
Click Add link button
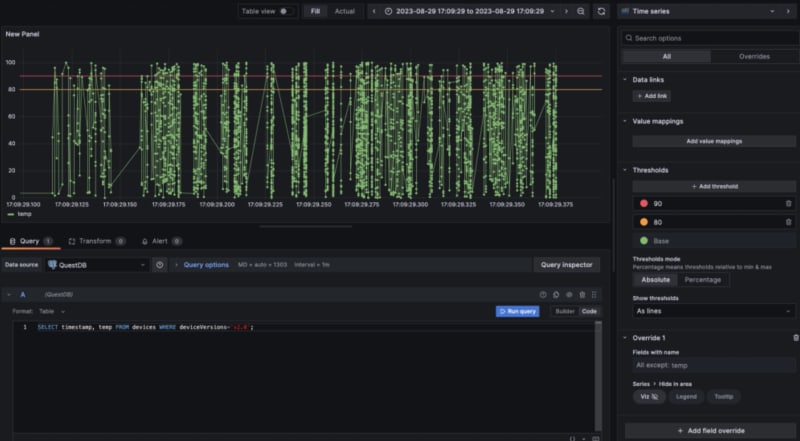[652, 96]
